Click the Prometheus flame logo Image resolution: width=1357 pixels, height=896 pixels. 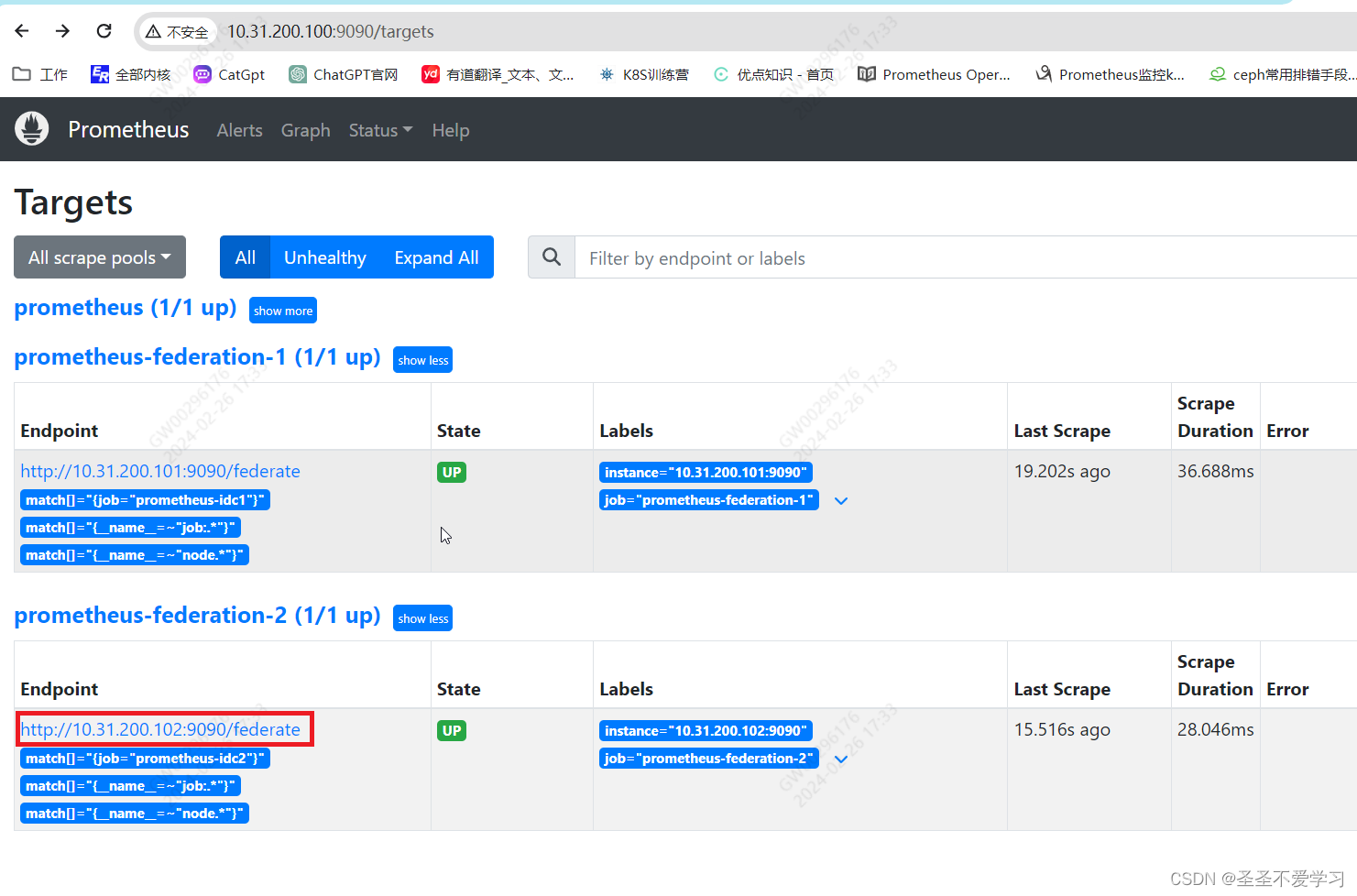[32, 129]
